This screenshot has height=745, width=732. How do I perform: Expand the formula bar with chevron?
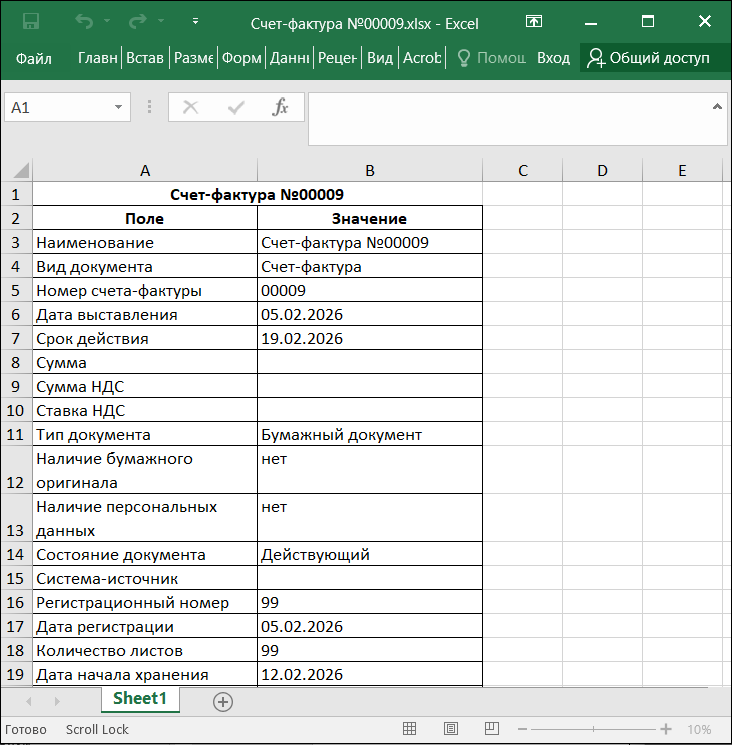[717, 107]
